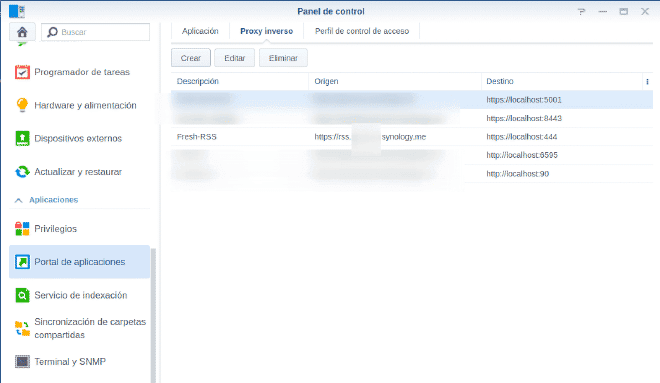Click the sidebar vertical scrollbar
660x383 pixels.
coord(153,316)
